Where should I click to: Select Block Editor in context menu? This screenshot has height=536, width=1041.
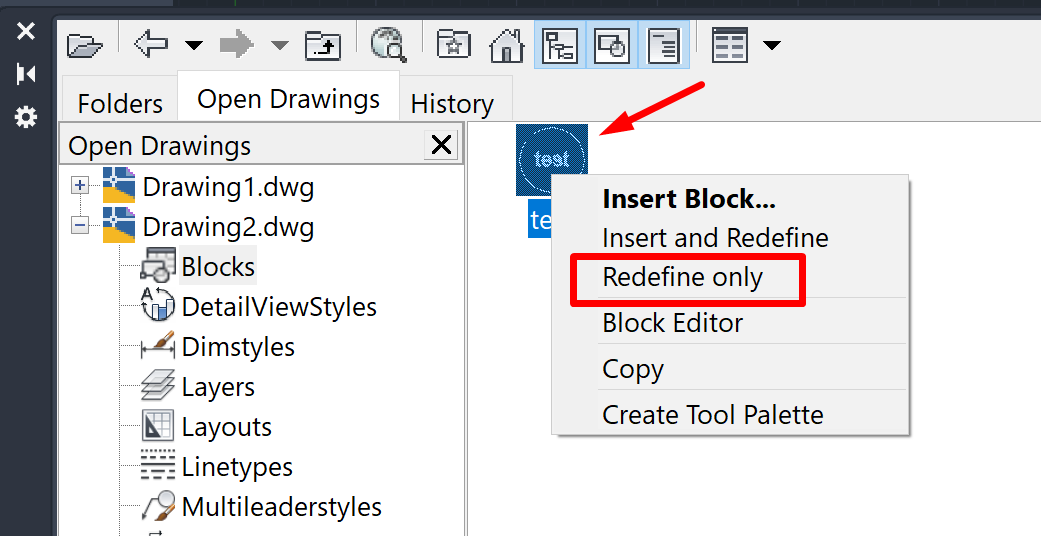(672, 323)
